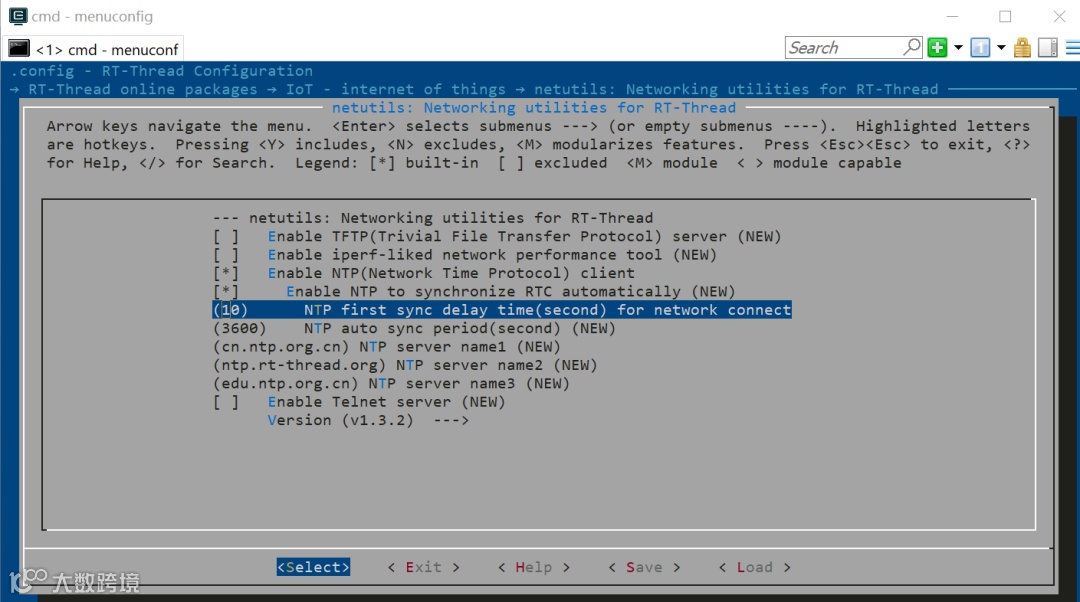Open the dropdown next to console number icon
This screenshot has width=1080, height=602.
click(x=1001, y=48)
